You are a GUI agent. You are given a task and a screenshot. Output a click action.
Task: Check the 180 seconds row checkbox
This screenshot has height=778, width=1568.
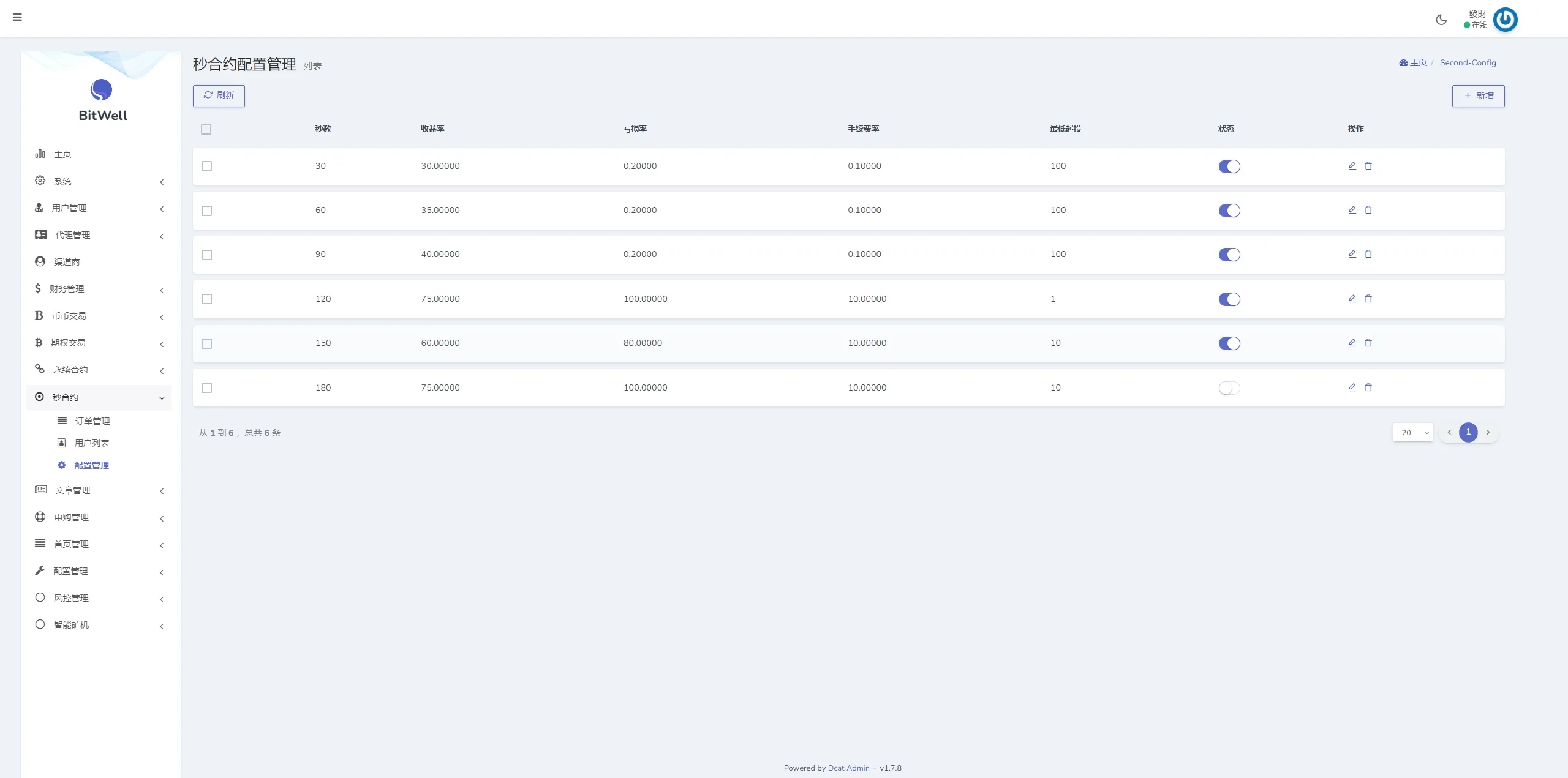click(x=207, y=388)
